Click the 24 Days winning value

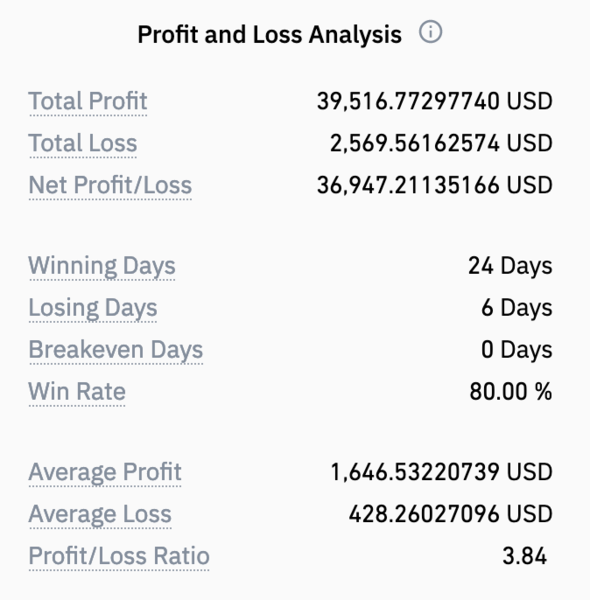point(510,266)
